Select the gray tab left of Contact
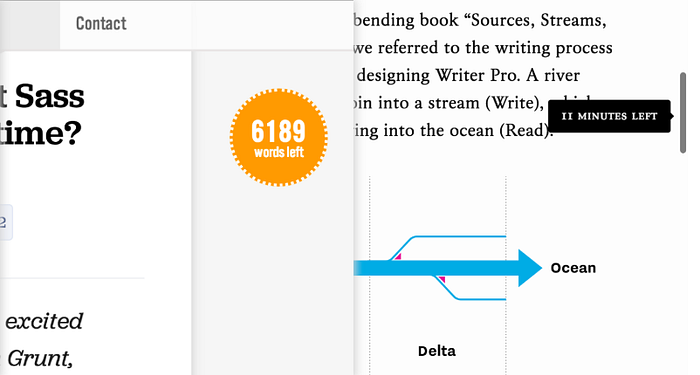This screenshot has width=700, height=375. point(30,25)
